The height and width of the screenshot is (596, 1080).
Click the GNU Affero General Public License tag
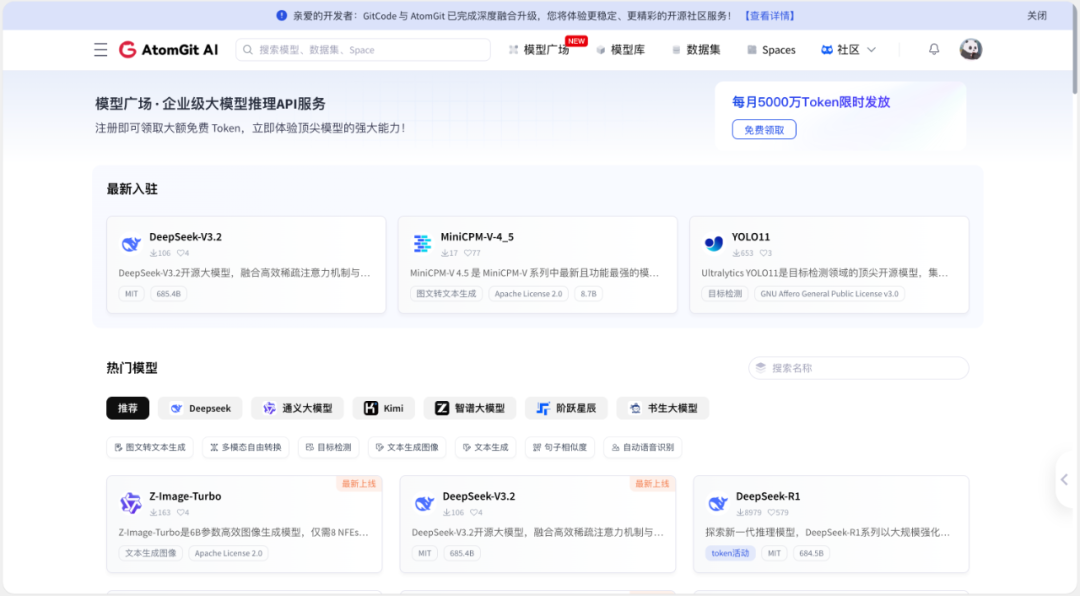[829, 294]
